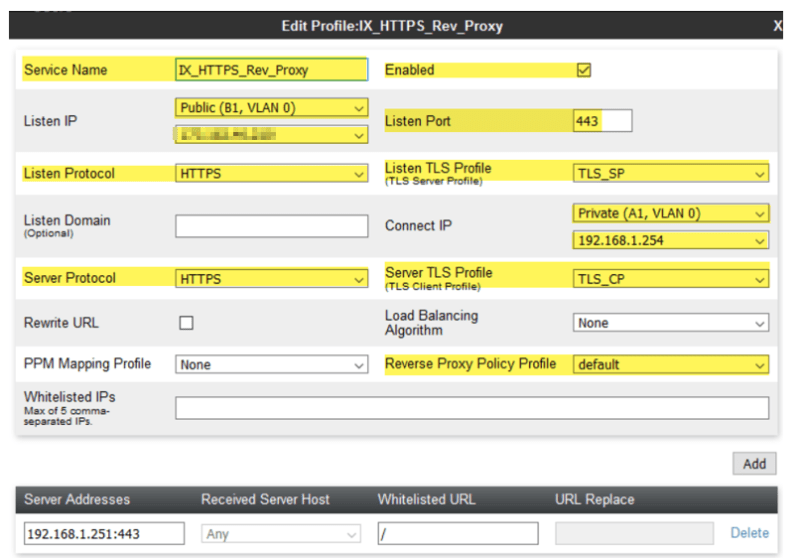Toggle the Rewrite URL checkbox

(186, 323)
